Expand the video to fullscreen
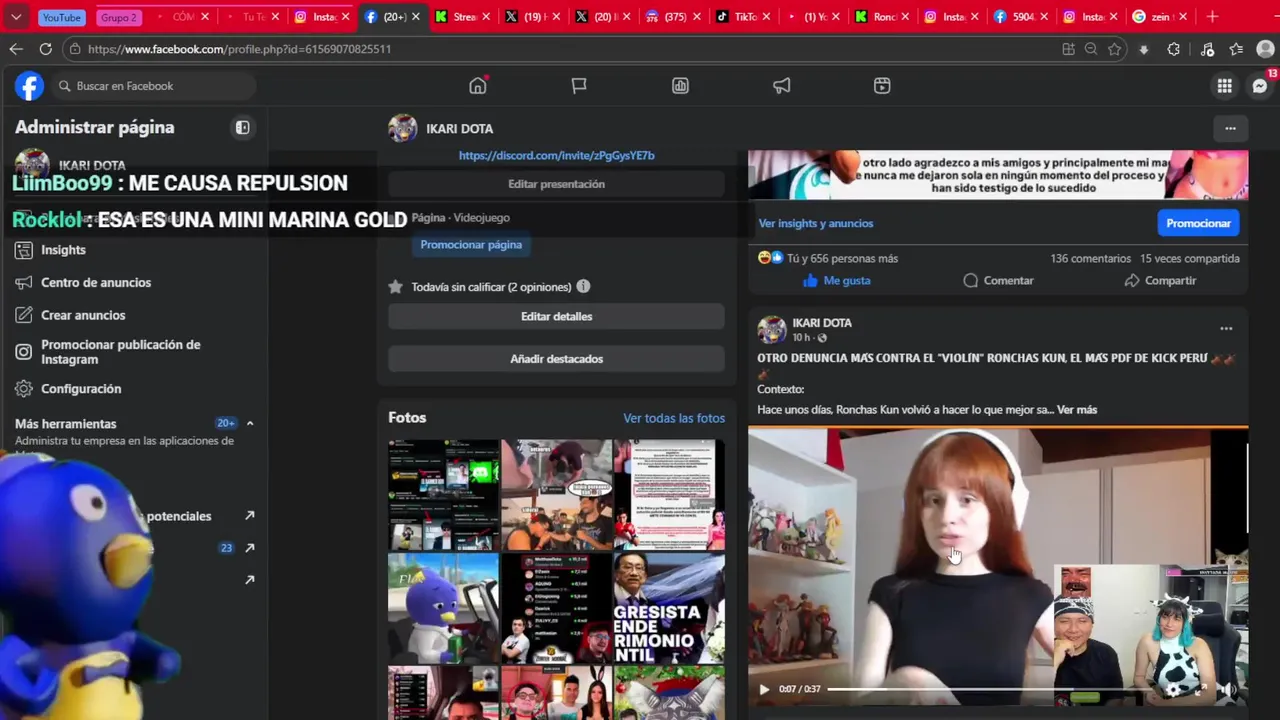Image resolution: width=1280 pixels, height=720 pixels. [1201, 689]
